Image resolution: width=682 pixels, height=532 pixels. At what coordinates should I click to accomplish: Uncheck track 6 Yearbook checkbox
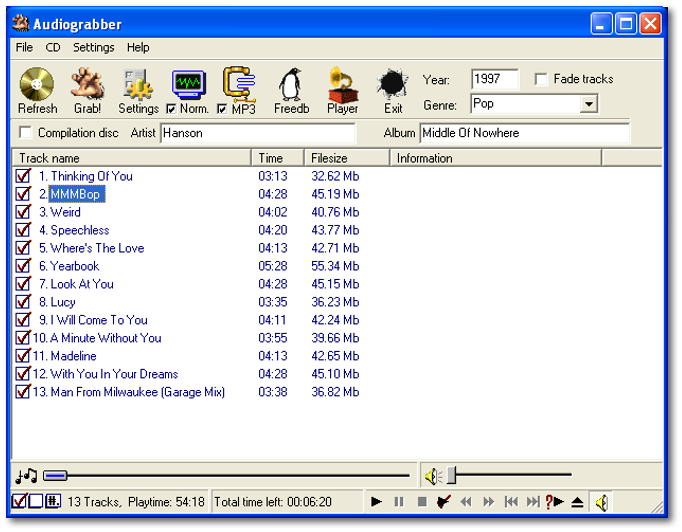pos(23,265)
